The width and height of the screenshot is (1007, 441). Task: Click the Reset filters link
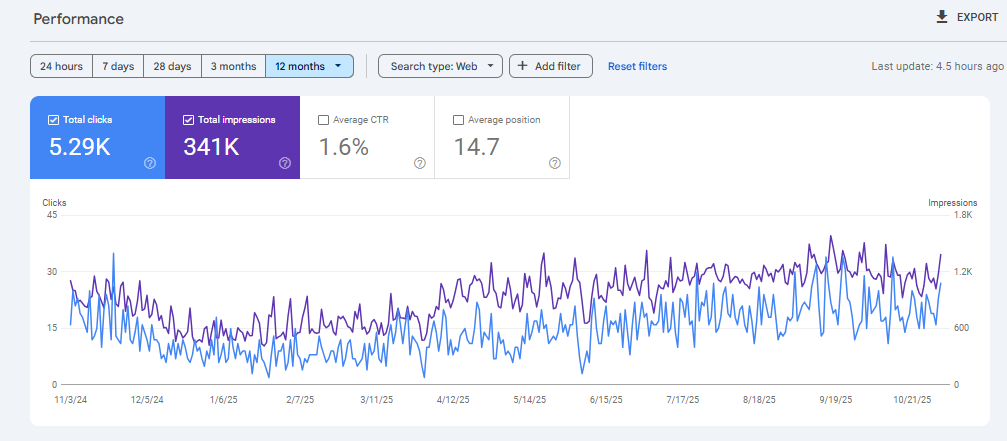tap(637, 67)
